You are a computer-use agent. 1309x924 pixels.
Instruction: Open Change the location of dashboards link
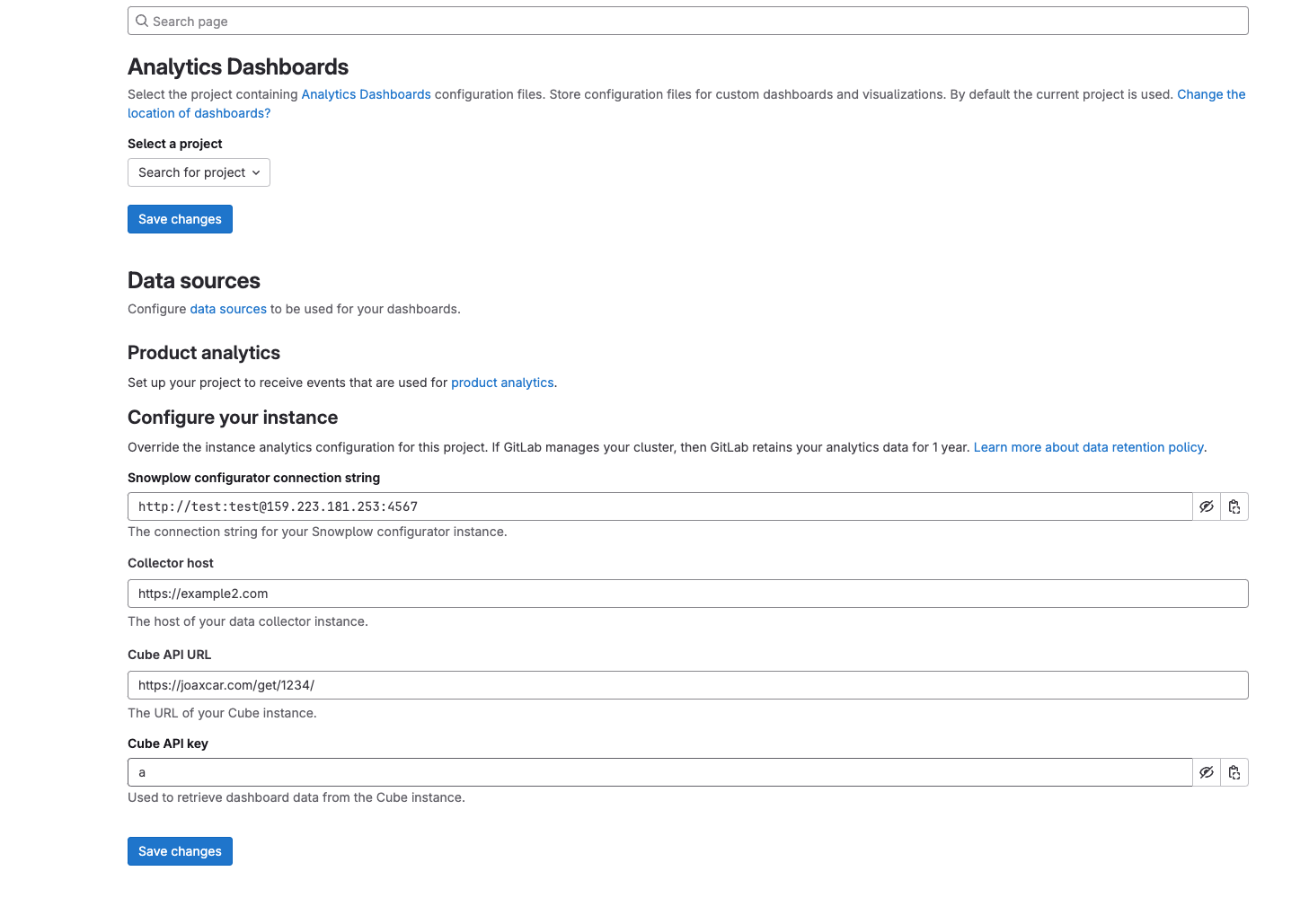[x=1210, y=94]
